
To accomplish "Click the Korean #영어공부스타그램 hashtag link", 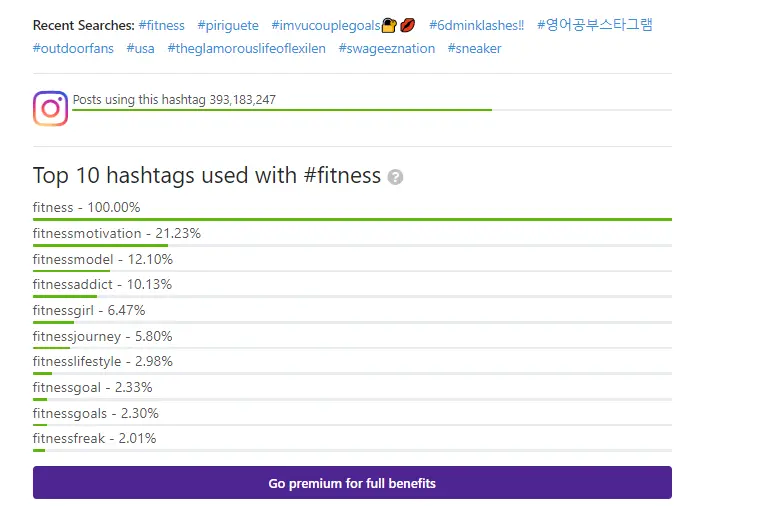I will (594, 25).
